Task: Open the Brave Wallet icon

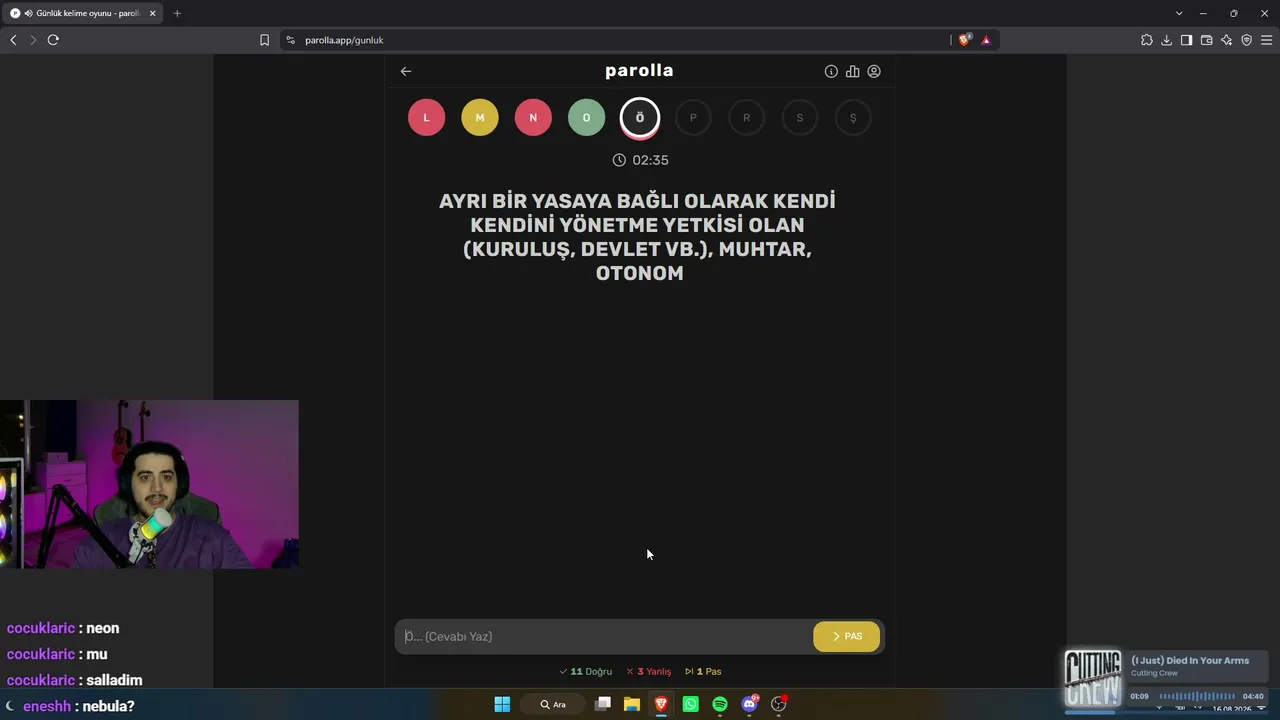Action: (x=1206, y=40)
